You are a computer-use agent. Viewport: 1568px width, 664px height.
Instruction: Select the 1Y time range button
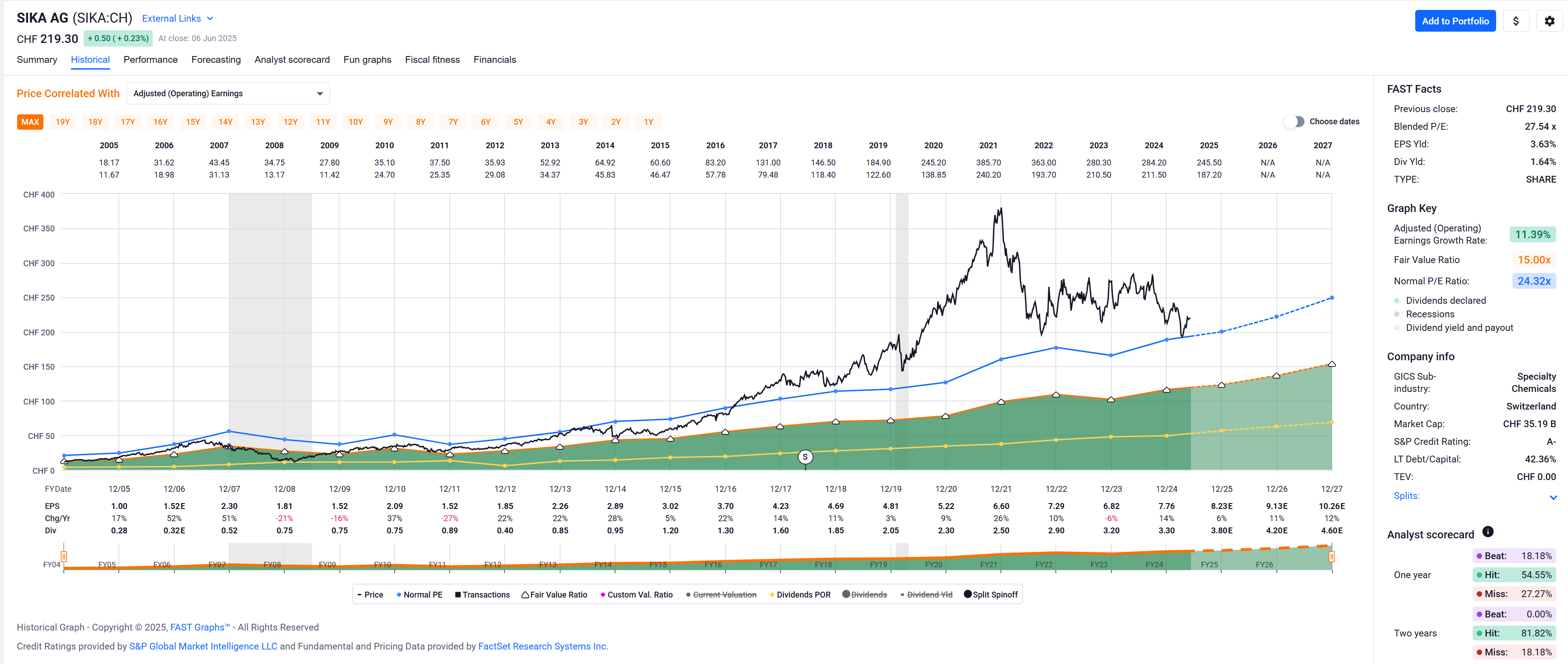pyautogui.click(x=648, y=122)
